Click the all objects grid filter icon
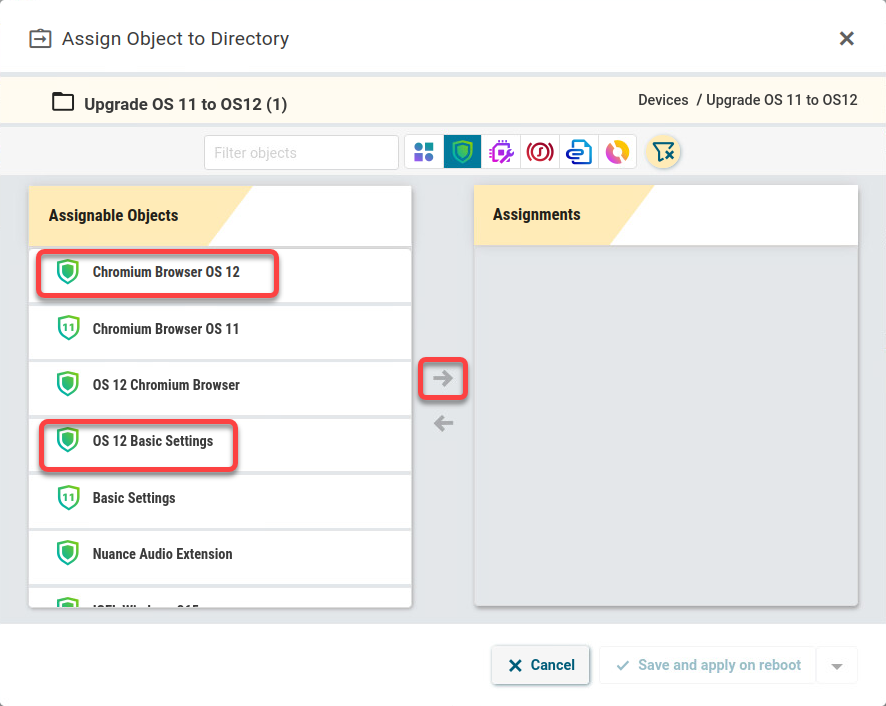The width and height of the screenshot is (886, 706). point(423,151)
